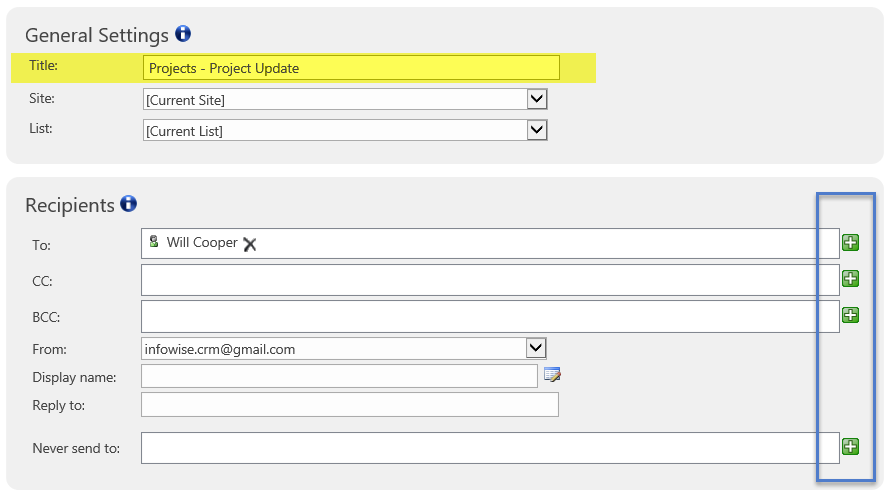Click the General Settings info icon
This screenshot has width=893, height=497.
[183, 34]
